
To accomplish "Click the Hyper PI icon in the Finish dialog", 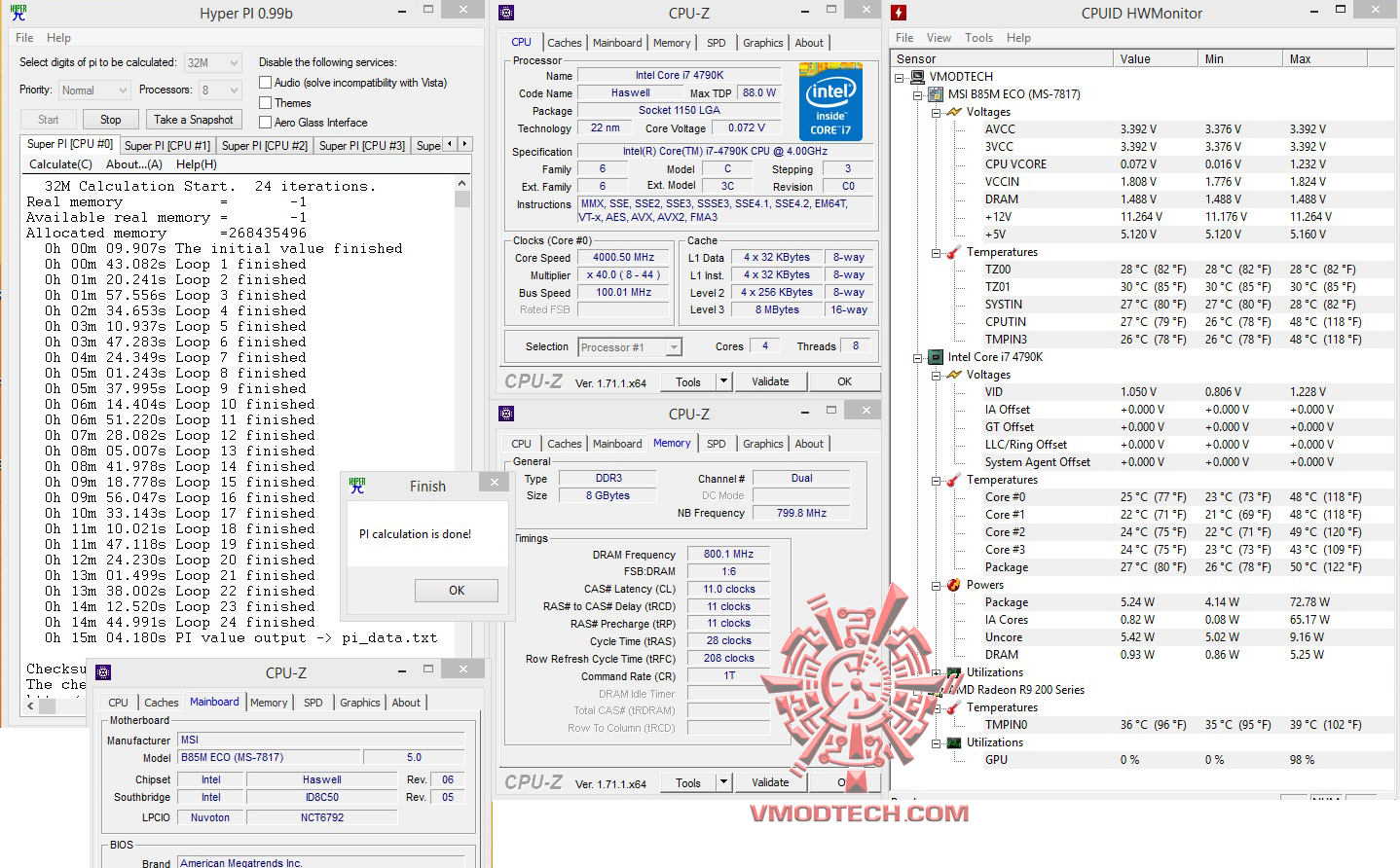I will 357,486.
